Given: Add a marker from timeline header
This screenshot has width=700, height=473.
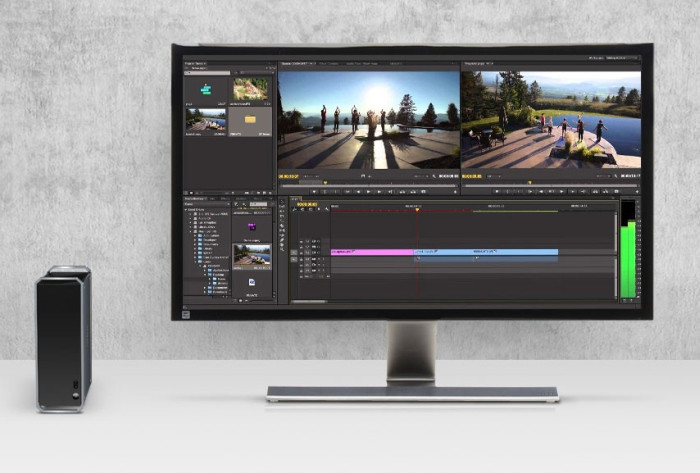Looking at the screenshot, I should point(319,209).
